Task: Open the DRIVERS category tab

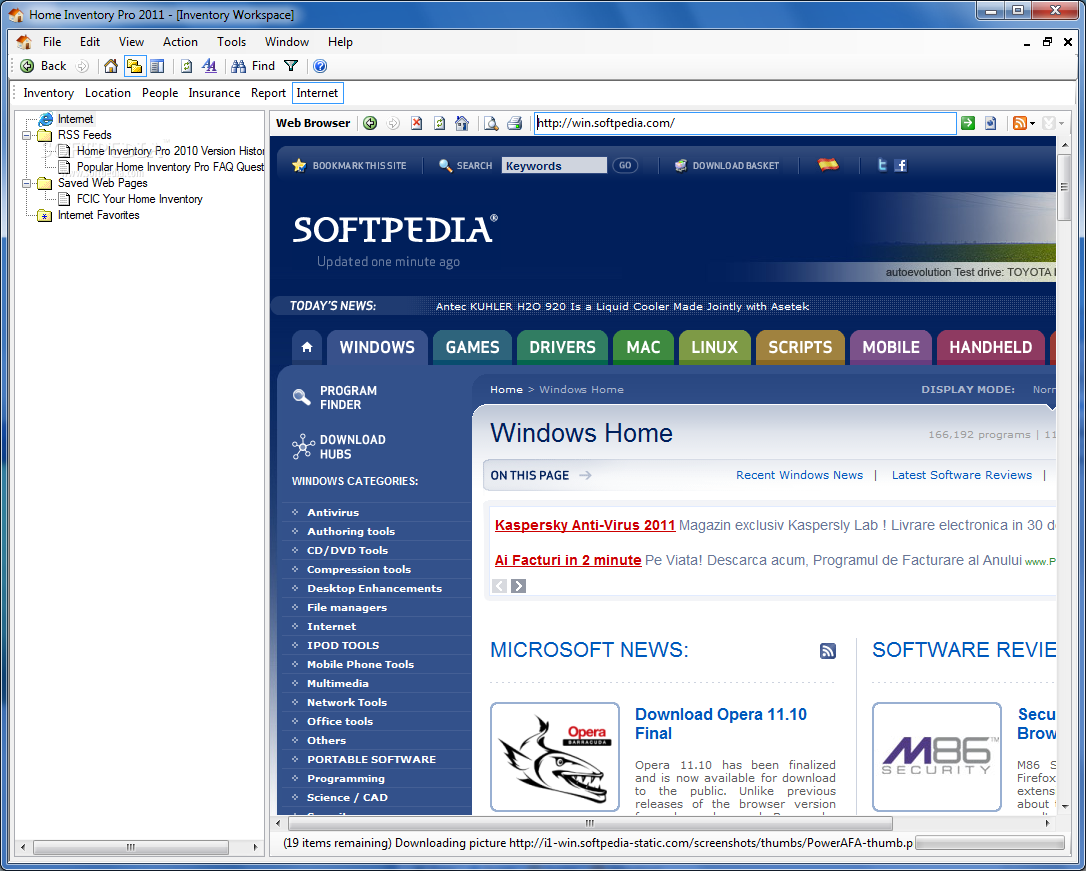Action: click(562, 348)
